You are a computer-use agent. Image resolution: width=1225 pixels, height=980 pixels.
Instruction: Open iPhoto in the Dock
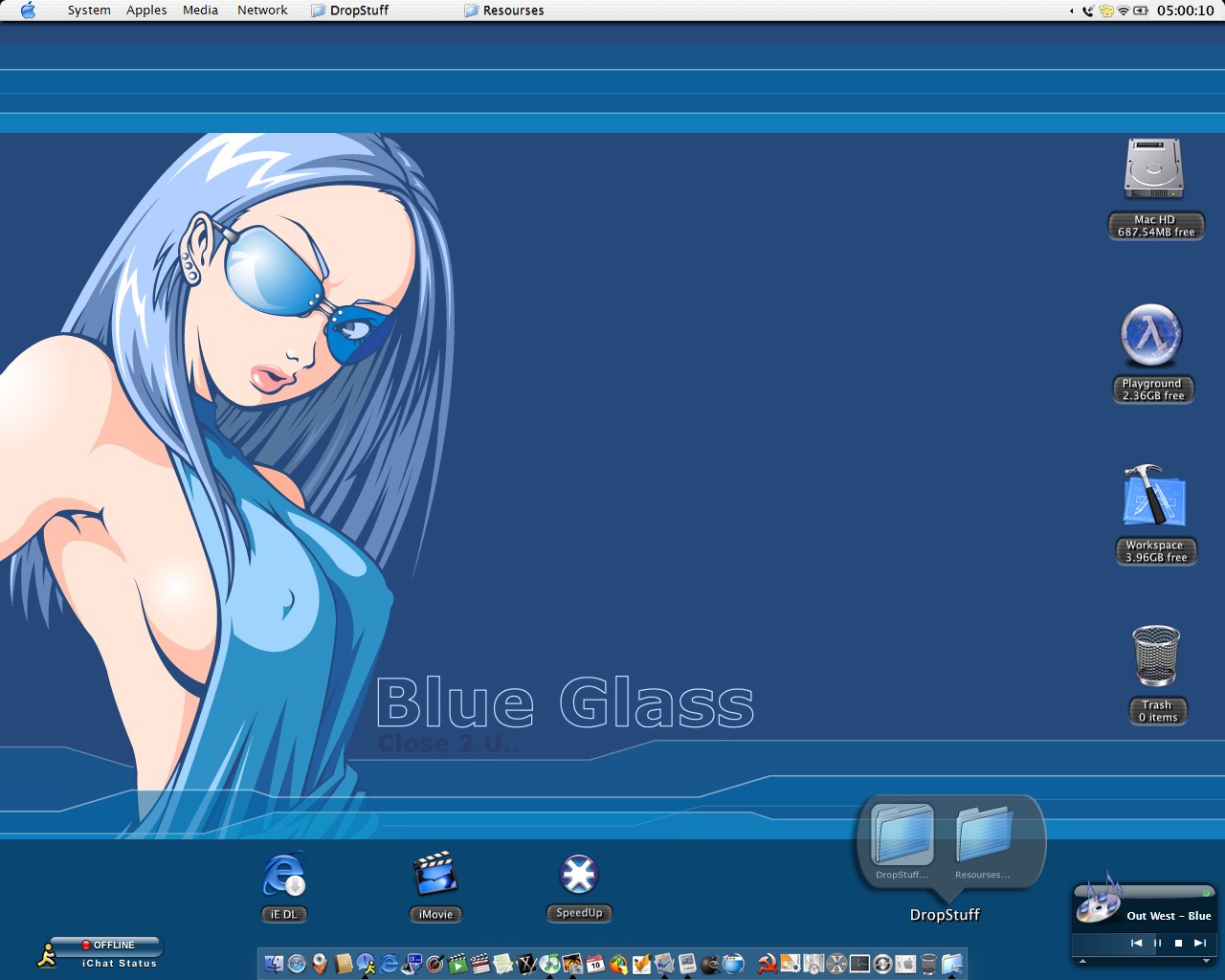(x=572, y=964)
